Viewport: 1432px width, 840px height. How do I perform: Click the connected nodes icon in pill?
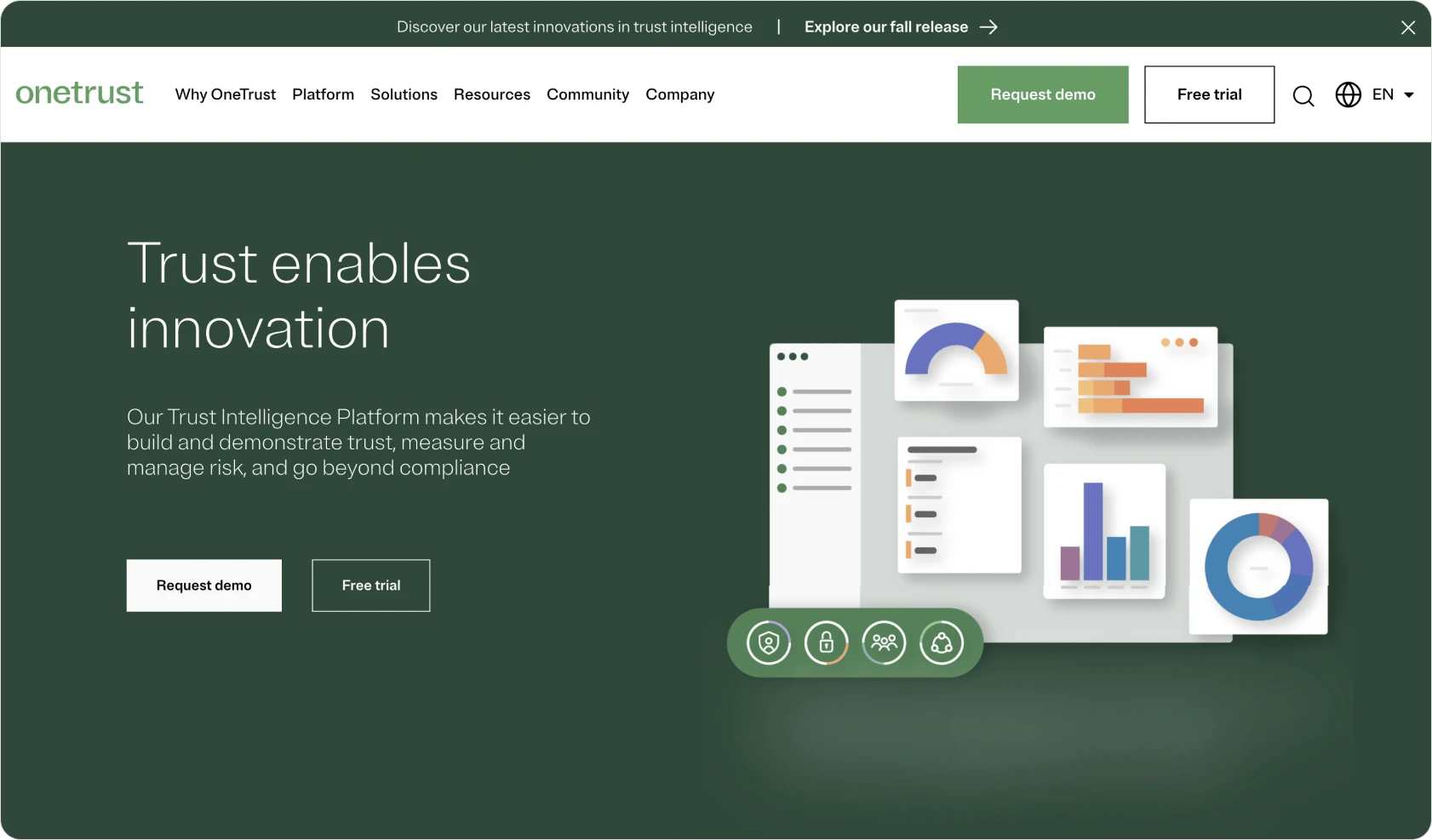pos(942,643)
